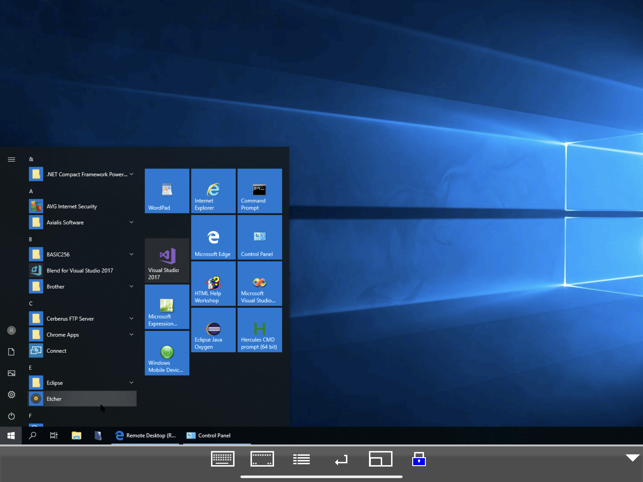Open Pictures icon in Start menu sidebar

(x=11, y=373)
